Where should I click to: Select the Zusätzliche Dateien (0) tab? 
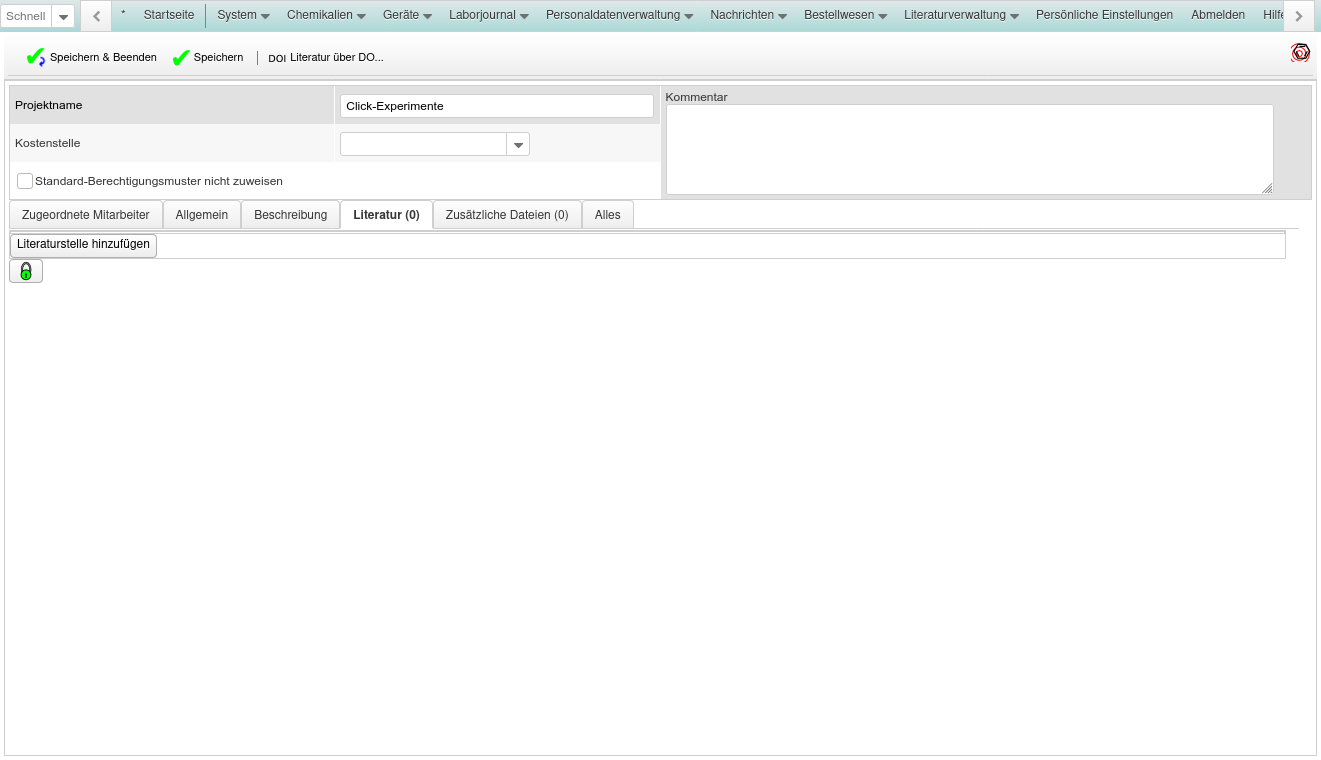tap(507, 215)
